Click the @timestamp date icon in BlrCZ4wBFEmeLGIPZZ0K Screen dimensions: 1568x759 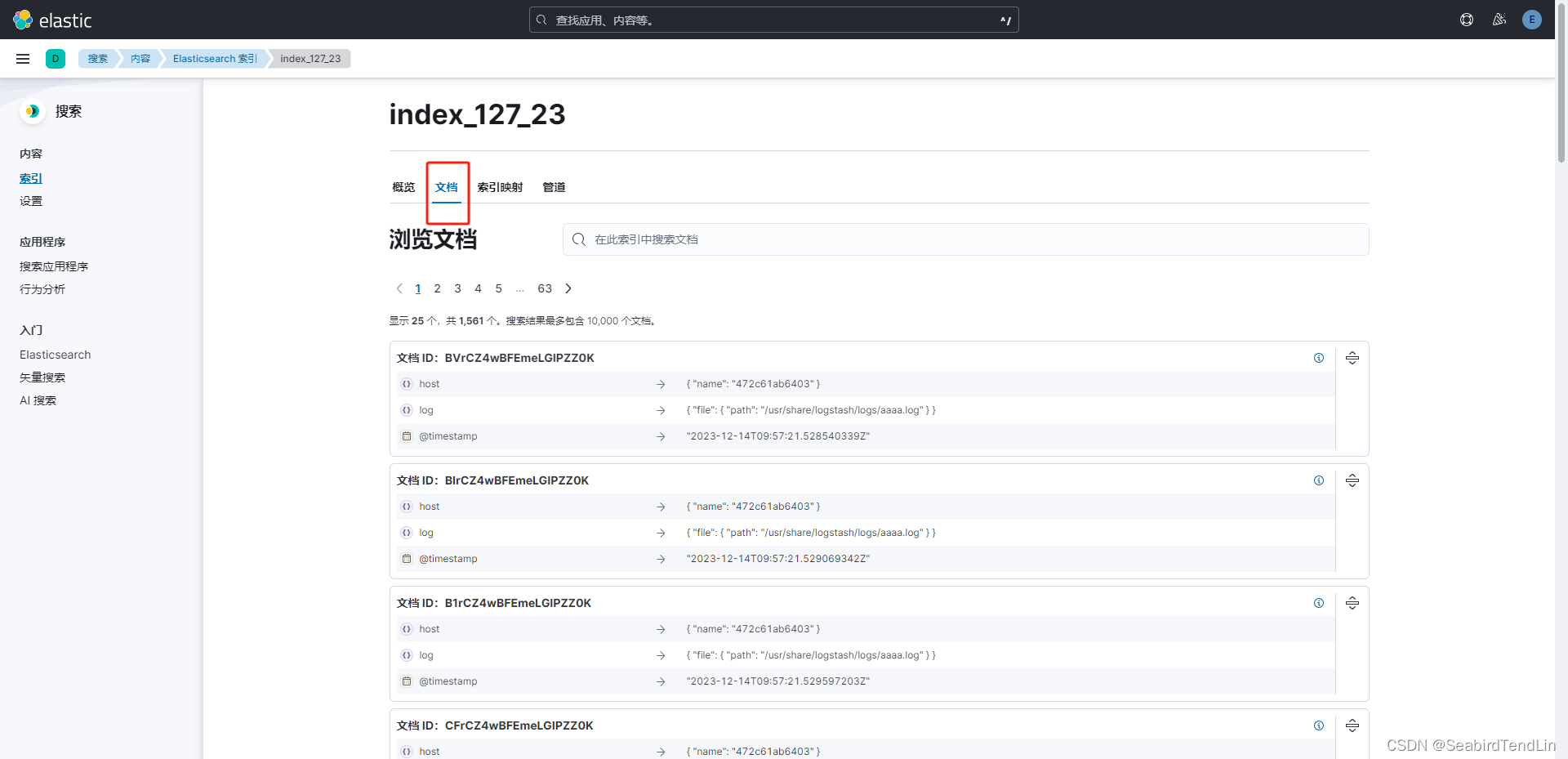(407, 559)
